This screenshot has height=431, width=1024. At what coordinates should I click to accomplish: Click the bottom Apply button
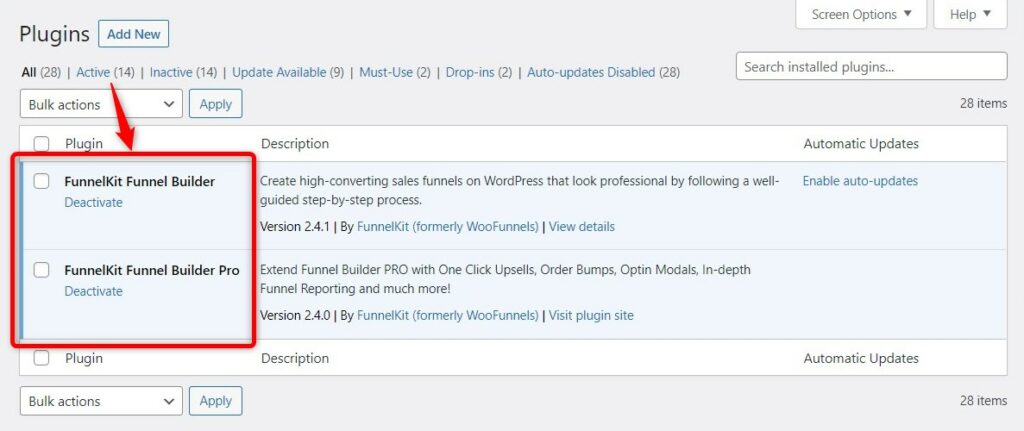click(216, 401)
